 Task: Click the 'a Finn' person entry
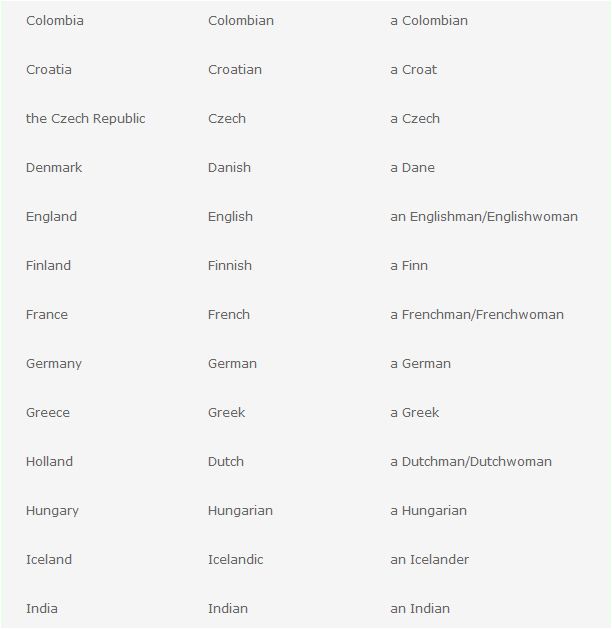[409, 266]
